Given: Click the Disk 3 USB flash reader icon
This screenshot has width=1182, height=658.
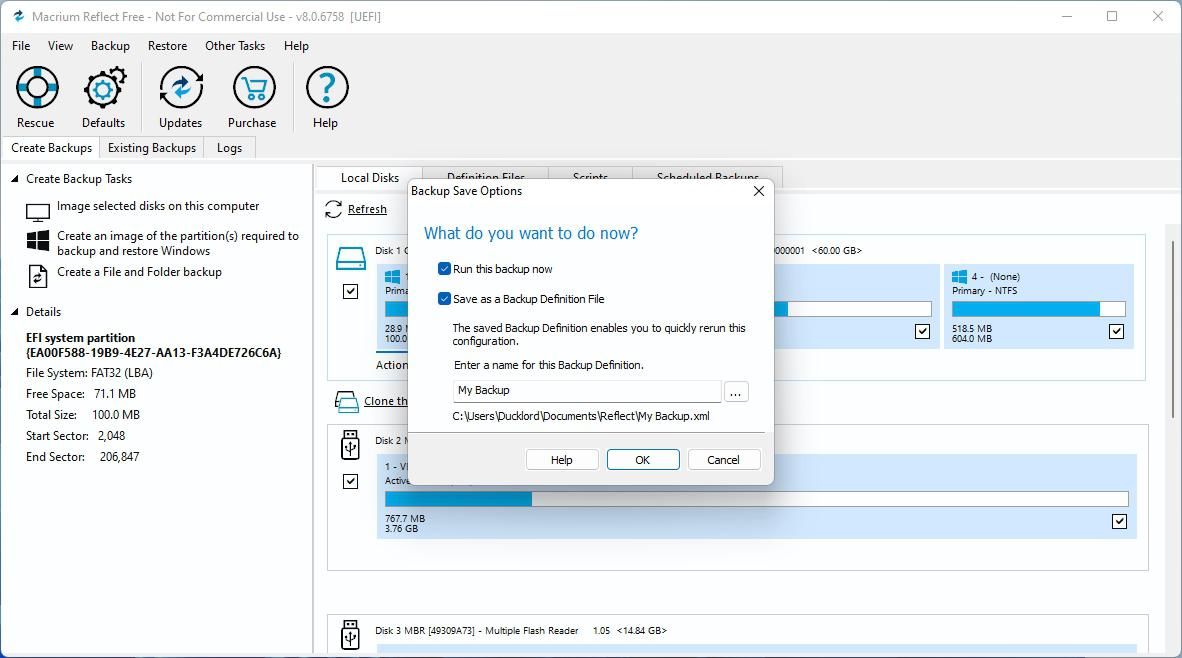Looking at the screenshot, I should pyautogui.click(x=350, y=635).
